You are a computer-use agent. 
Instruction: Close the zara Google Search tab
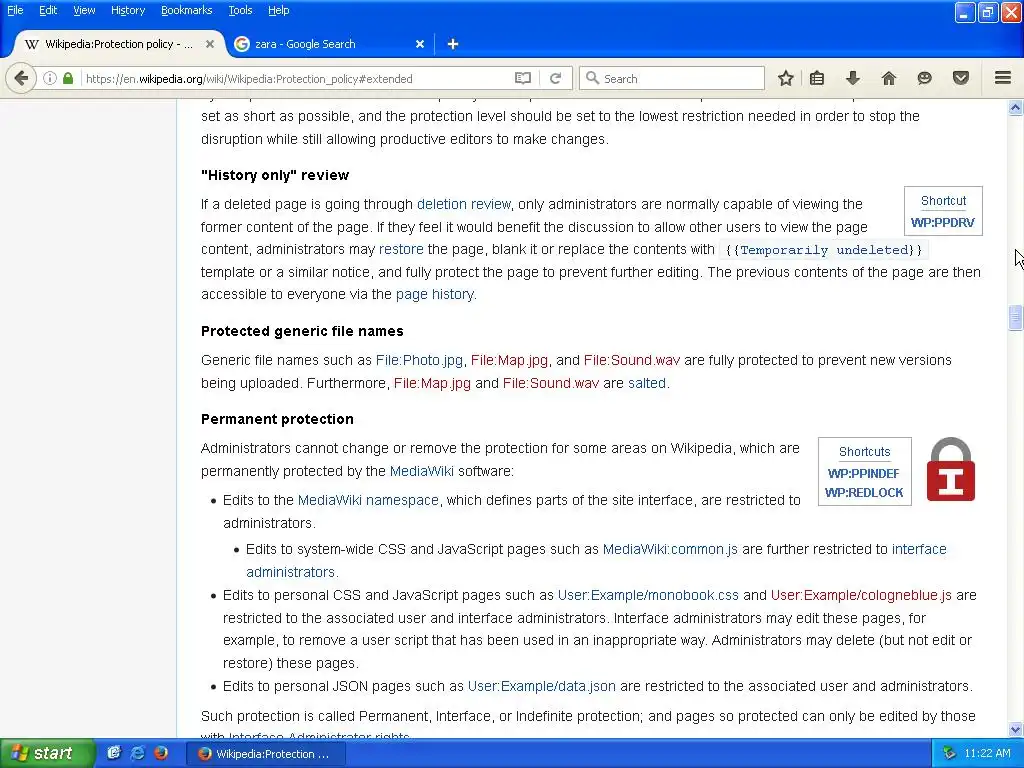420,44
